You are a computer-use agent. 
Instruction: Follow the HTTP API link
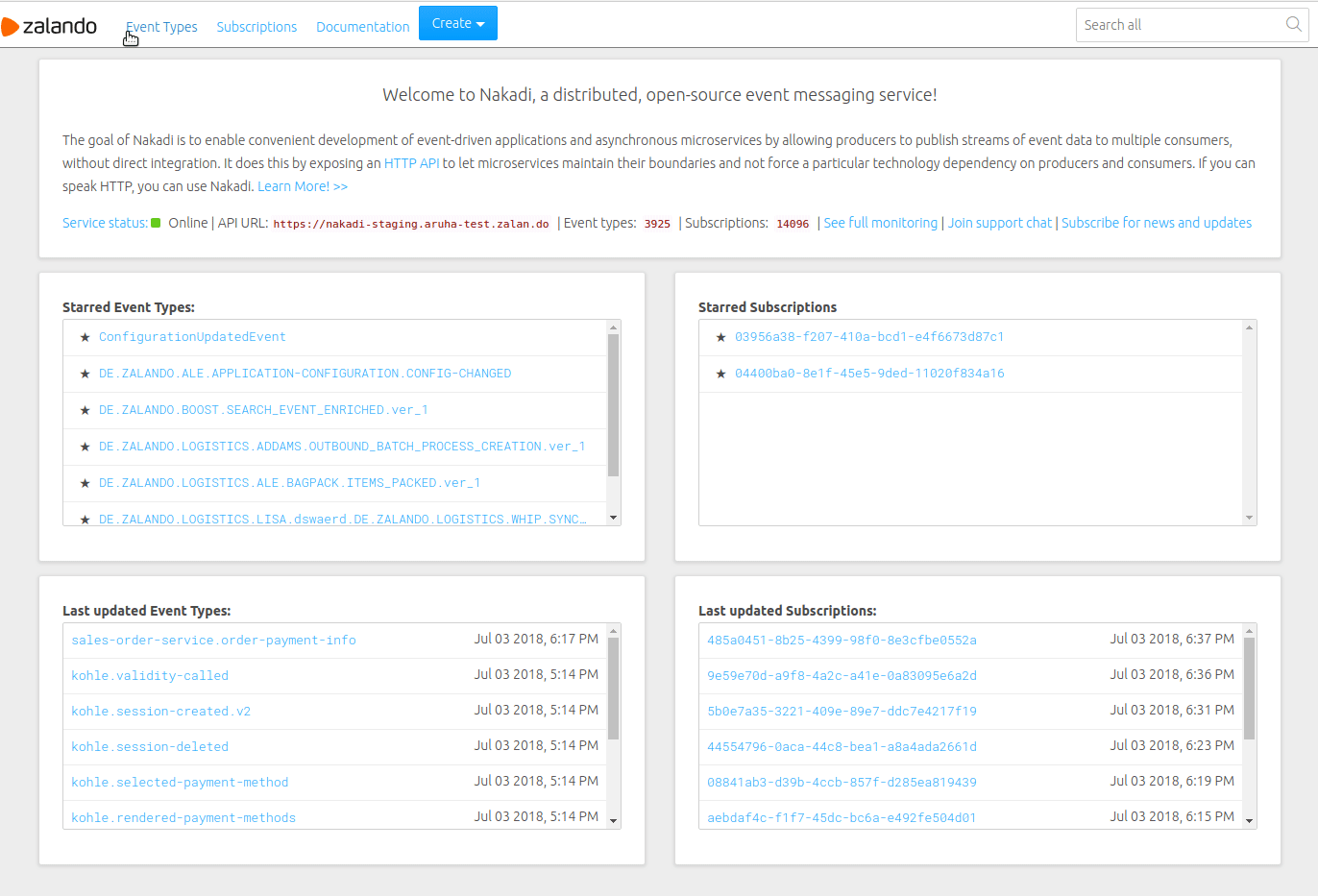point(412,163)
